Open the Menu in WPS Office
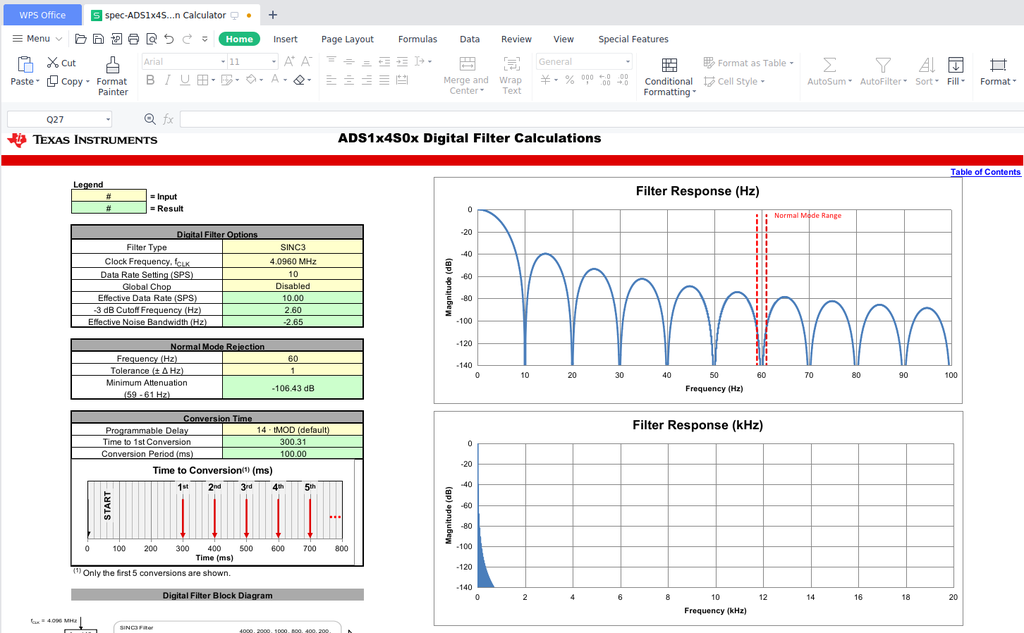The height and width of the screenshot is (633, 1024). (36, 39)
